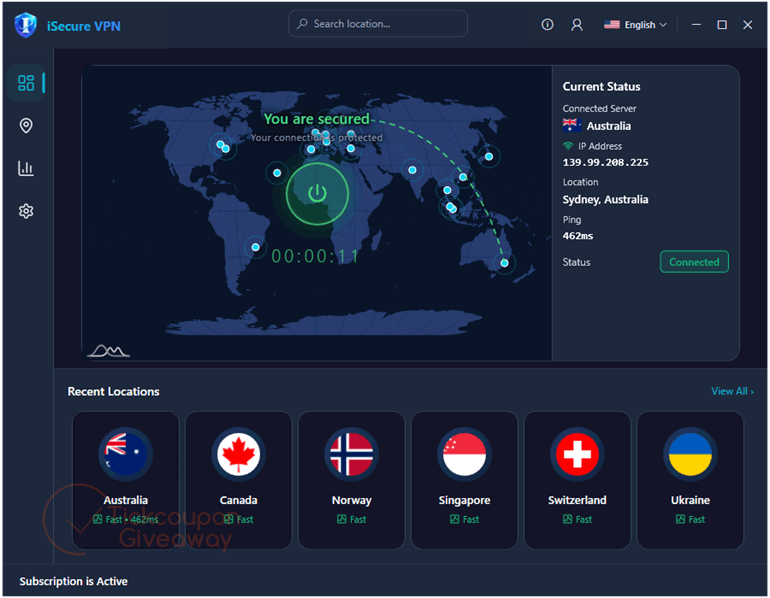Open the statistics chart icon in sidebar
Viewport: 770px width, 598px height.
(26, 168)
